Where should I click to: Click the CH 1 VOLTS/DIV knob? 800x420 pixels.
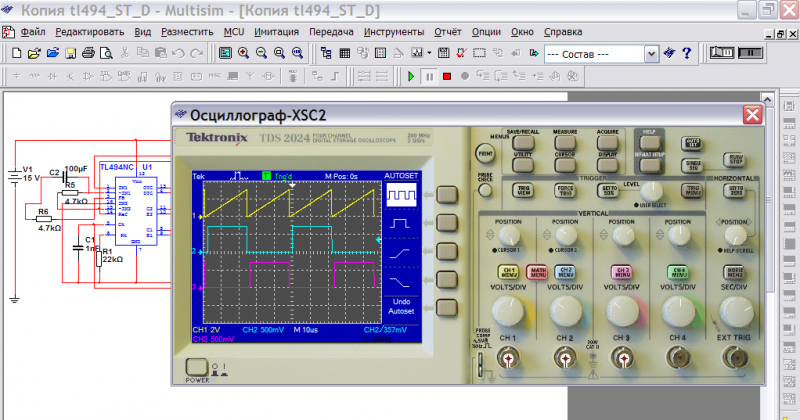[x=508, y=310]
